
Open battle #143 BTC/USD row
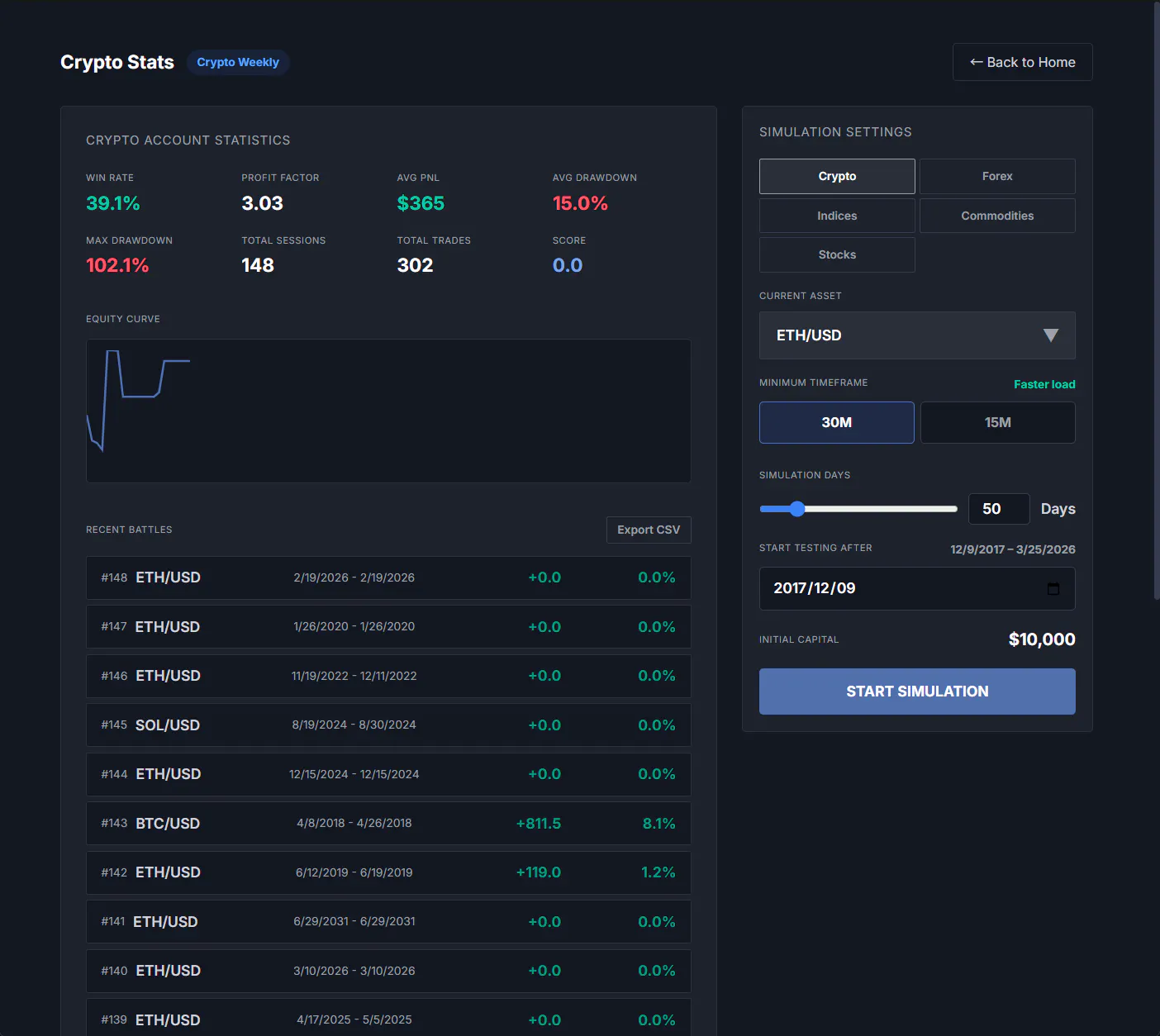[388, 824]
